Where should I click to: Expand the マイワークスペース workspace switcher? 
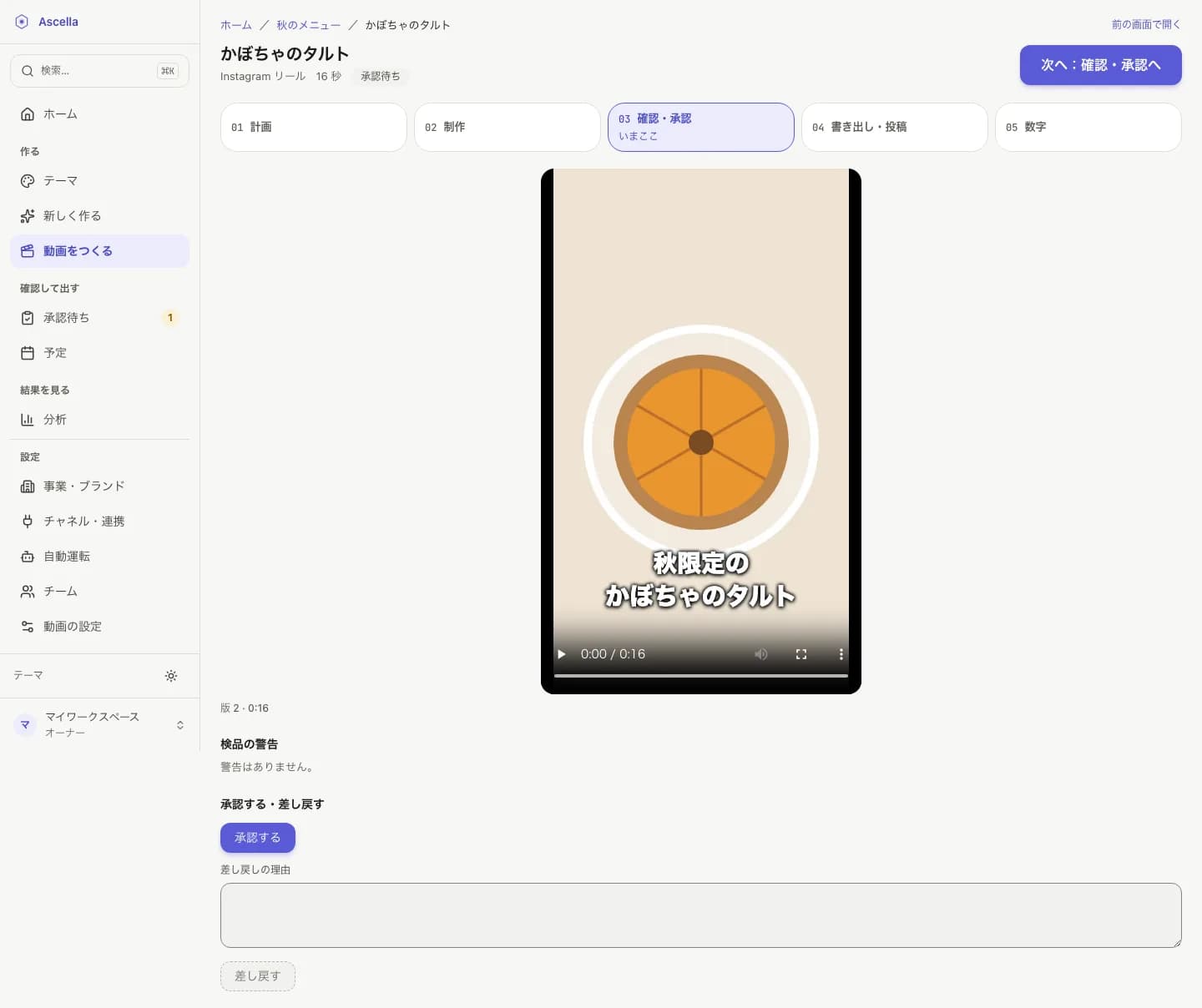click(99, 724)
